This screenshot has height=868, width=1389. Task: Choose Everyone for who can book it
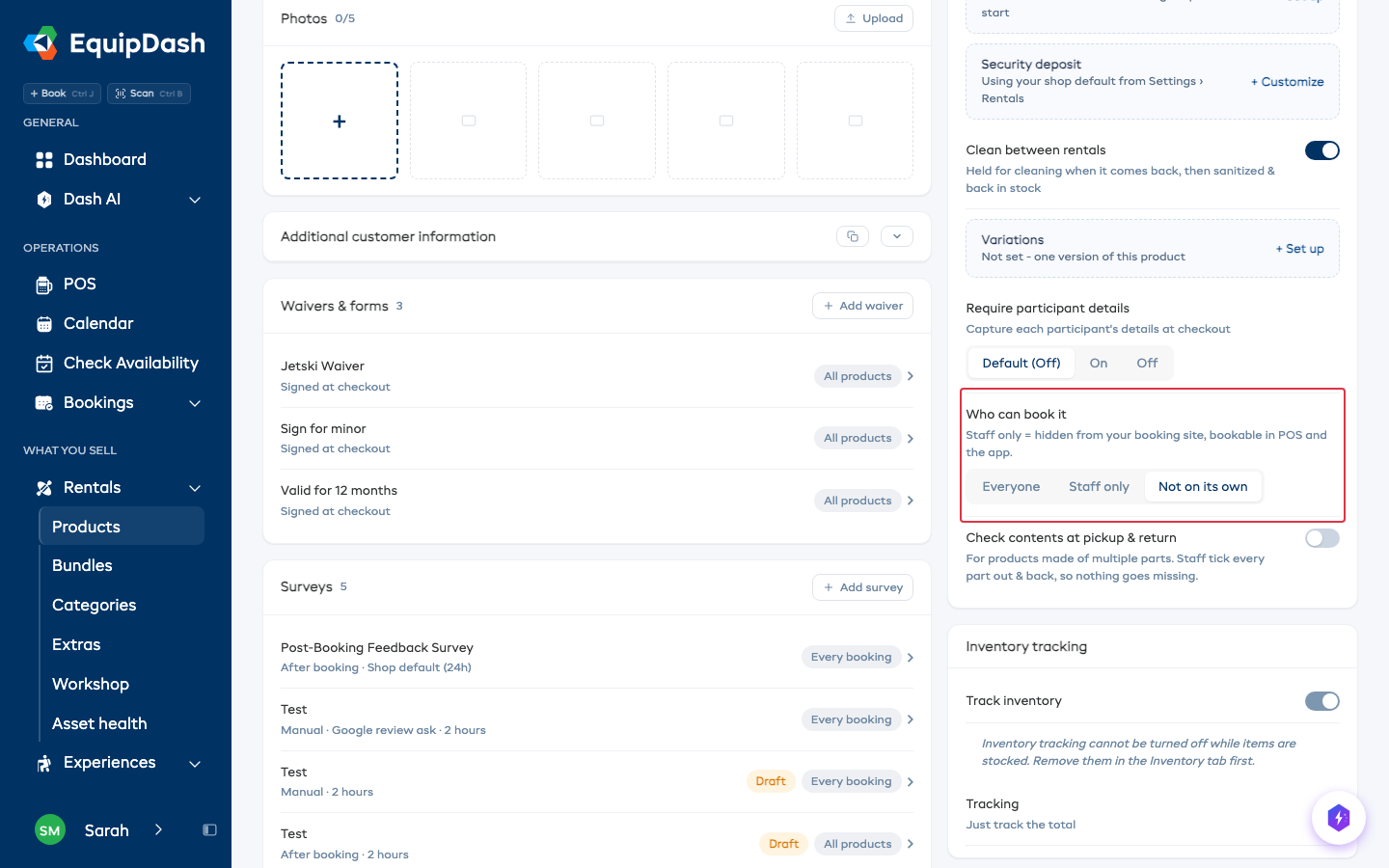click(x=1011, y=487)
